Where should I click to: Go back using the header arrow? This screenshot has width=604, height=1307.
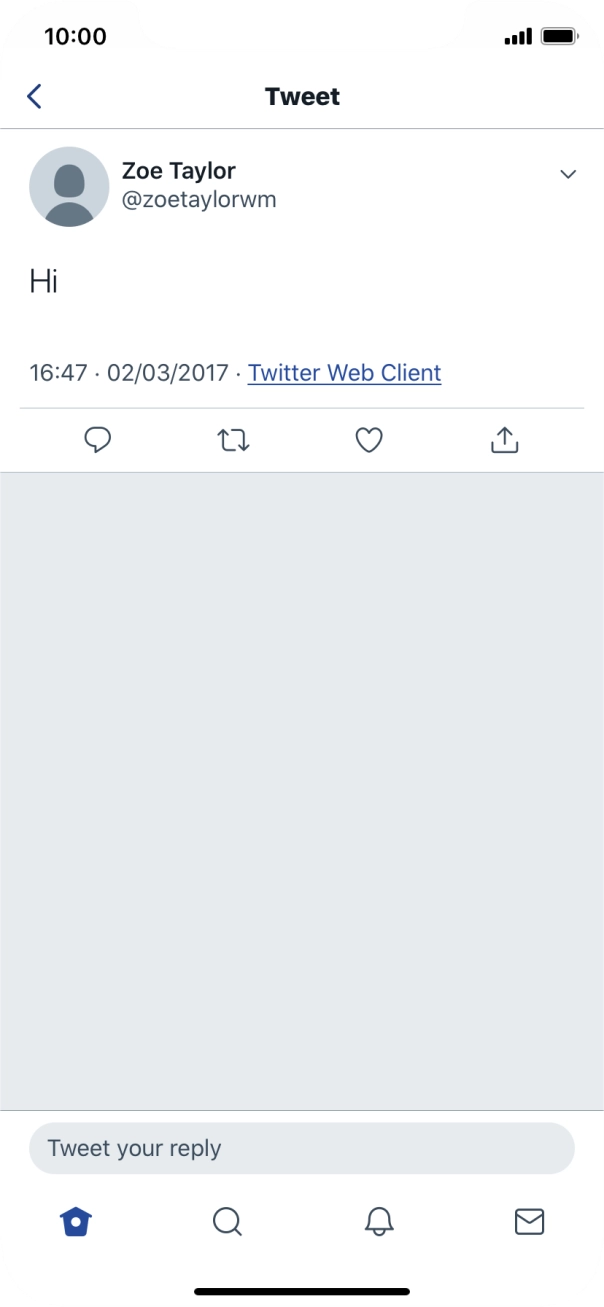(x=35, y=96)
